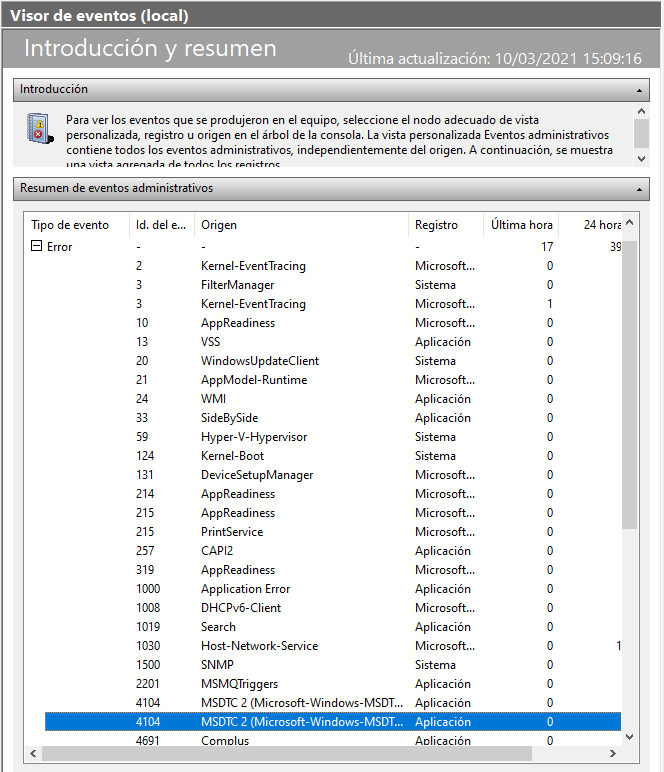This screenshot has height=772, width=664.
Task: Collapse the Error event type group
Action: tap(36, 246)
